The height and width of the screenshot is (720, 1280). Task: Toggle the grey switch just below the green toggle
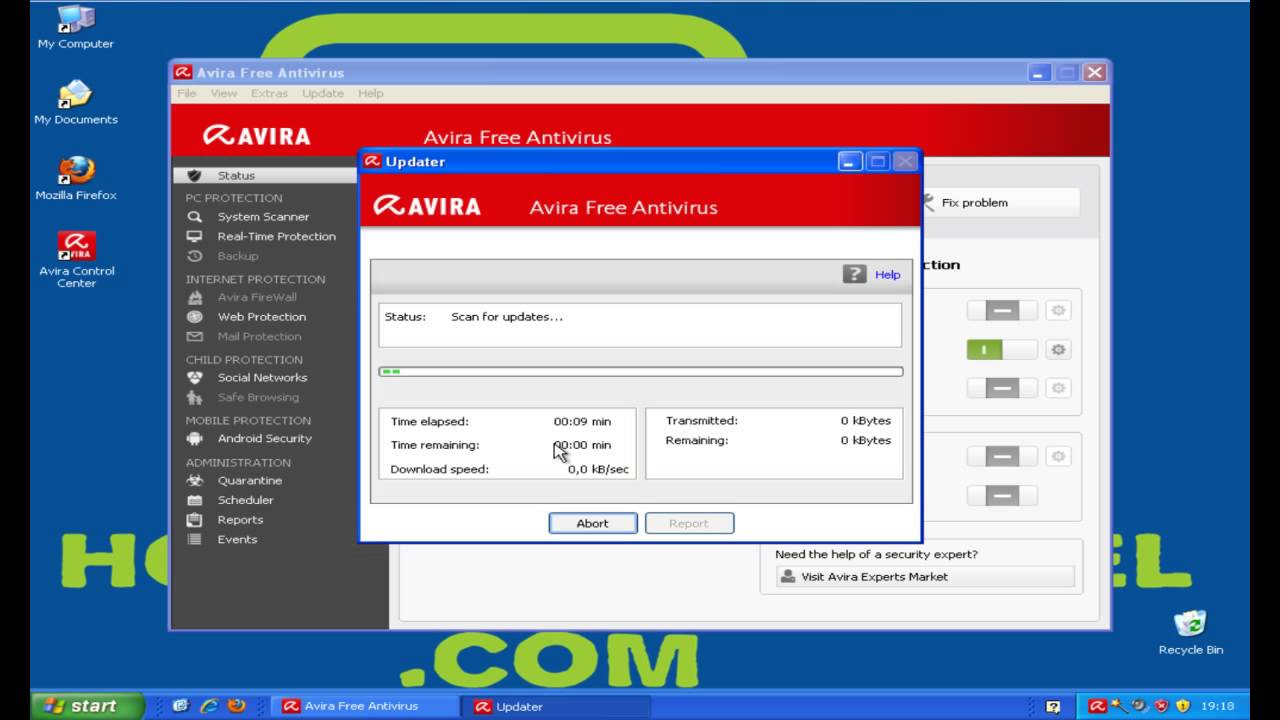pos(1001,388)
